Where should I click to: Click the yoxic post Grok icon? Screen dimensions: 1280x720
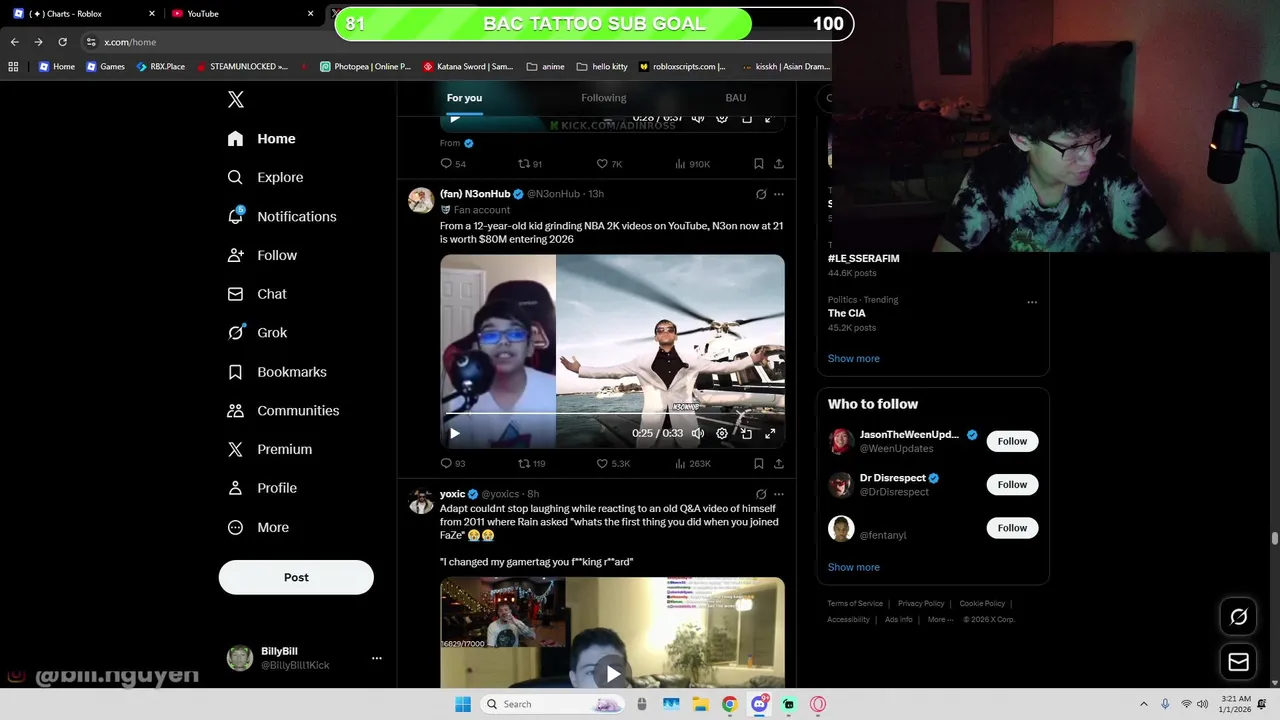761,494
